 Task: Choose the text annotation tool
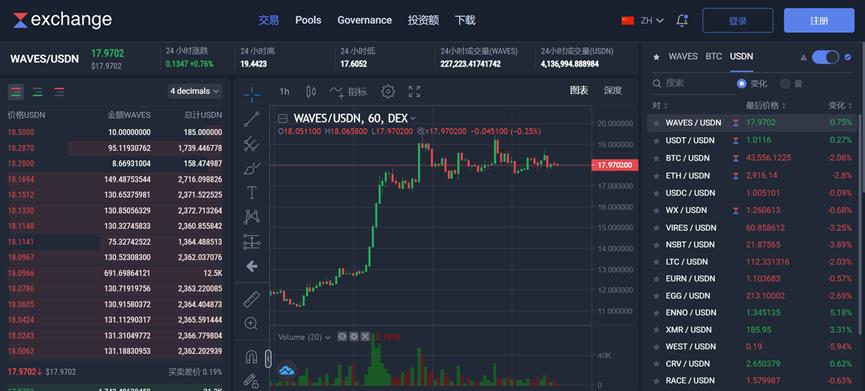[252, 192]
